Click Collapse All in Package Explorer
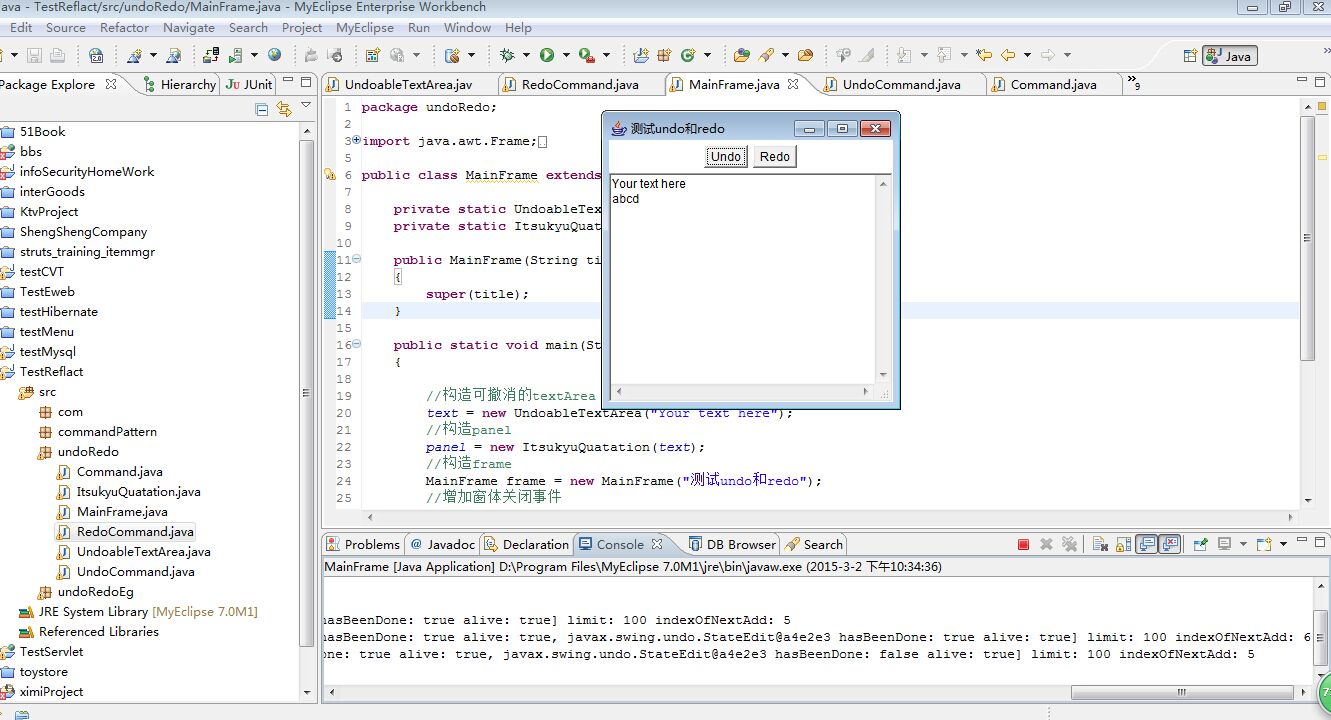 point(262,109)
